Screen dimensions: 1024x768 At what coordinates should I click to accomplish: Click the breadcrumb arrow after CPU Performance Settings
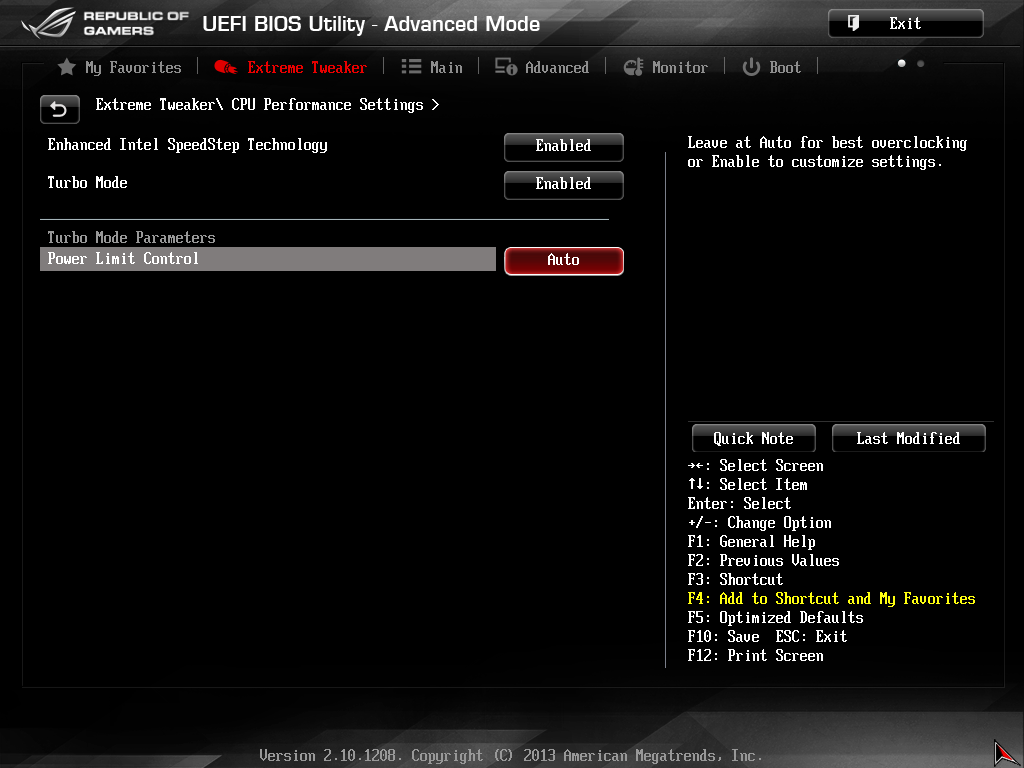tap(435, 104)
